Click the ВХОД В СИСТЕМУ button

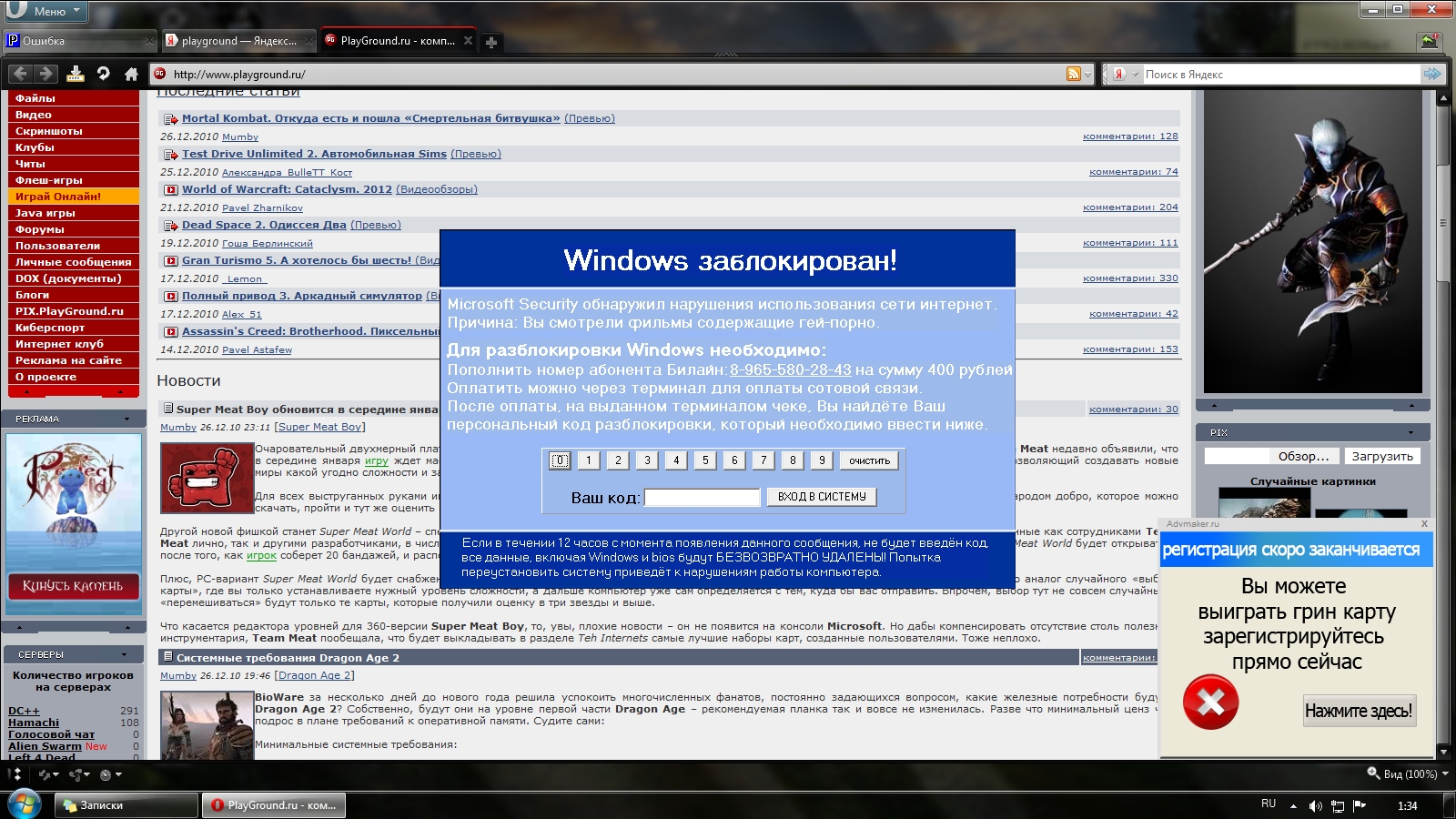(822, 497)
